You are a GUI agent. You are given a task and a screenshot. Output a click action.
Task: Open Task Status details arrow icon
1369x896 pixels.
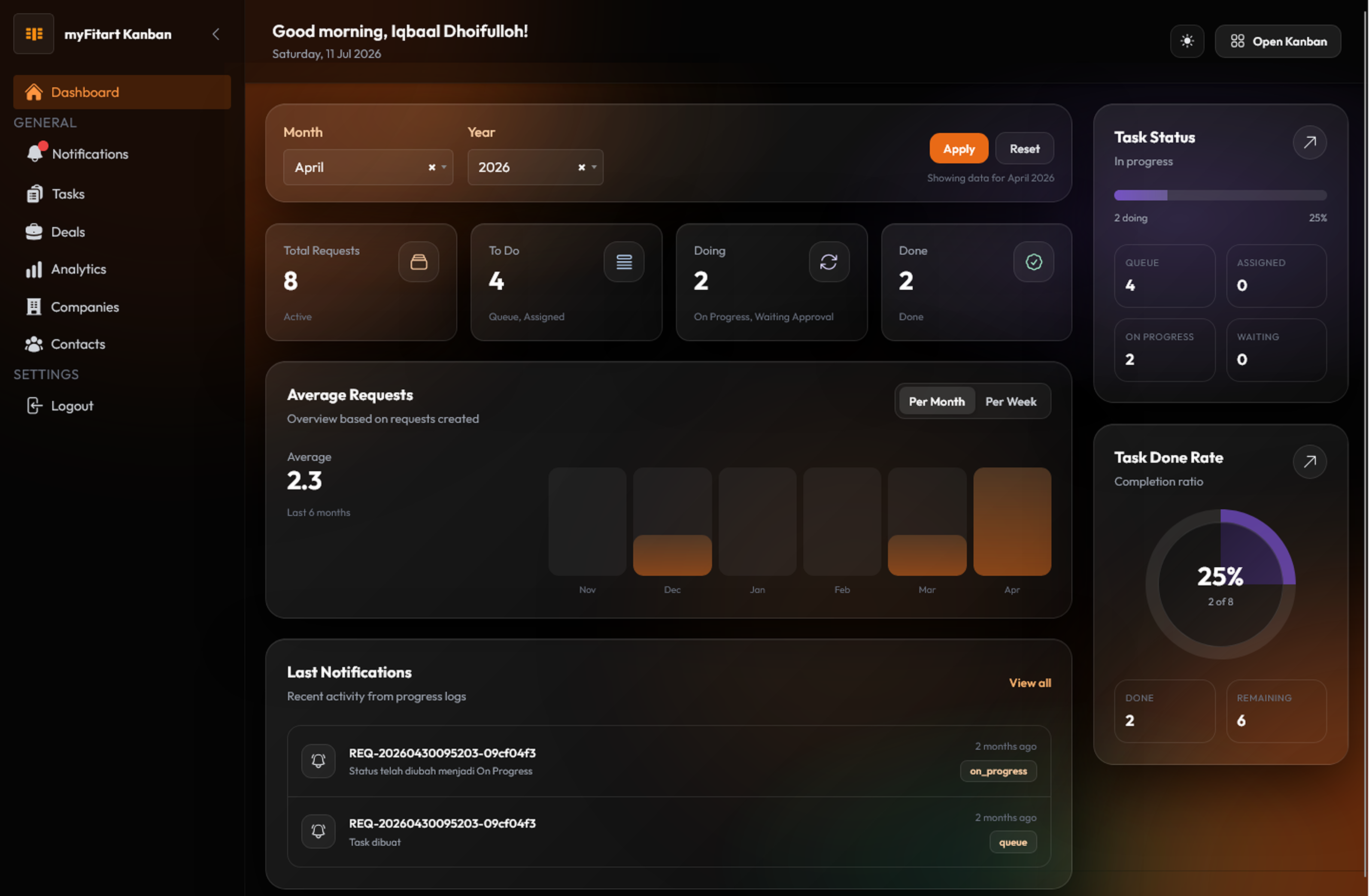coord(1309,142)
